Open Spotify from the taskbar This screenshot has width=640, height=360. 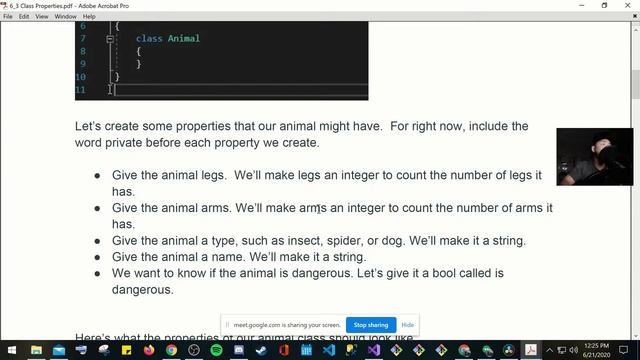click(216, 350)
